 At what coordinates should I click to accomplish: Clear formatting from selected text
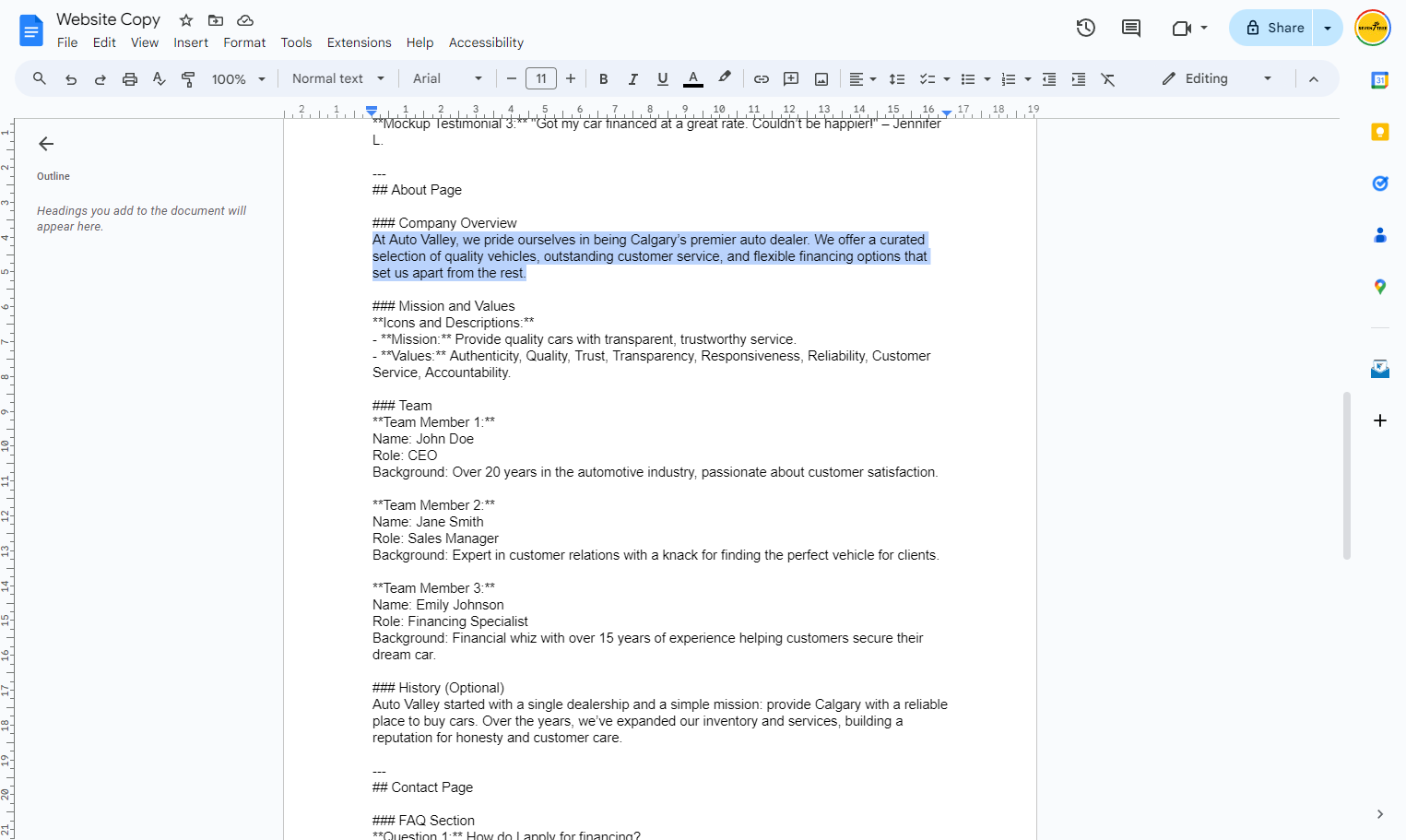[x=1108, y=79]
